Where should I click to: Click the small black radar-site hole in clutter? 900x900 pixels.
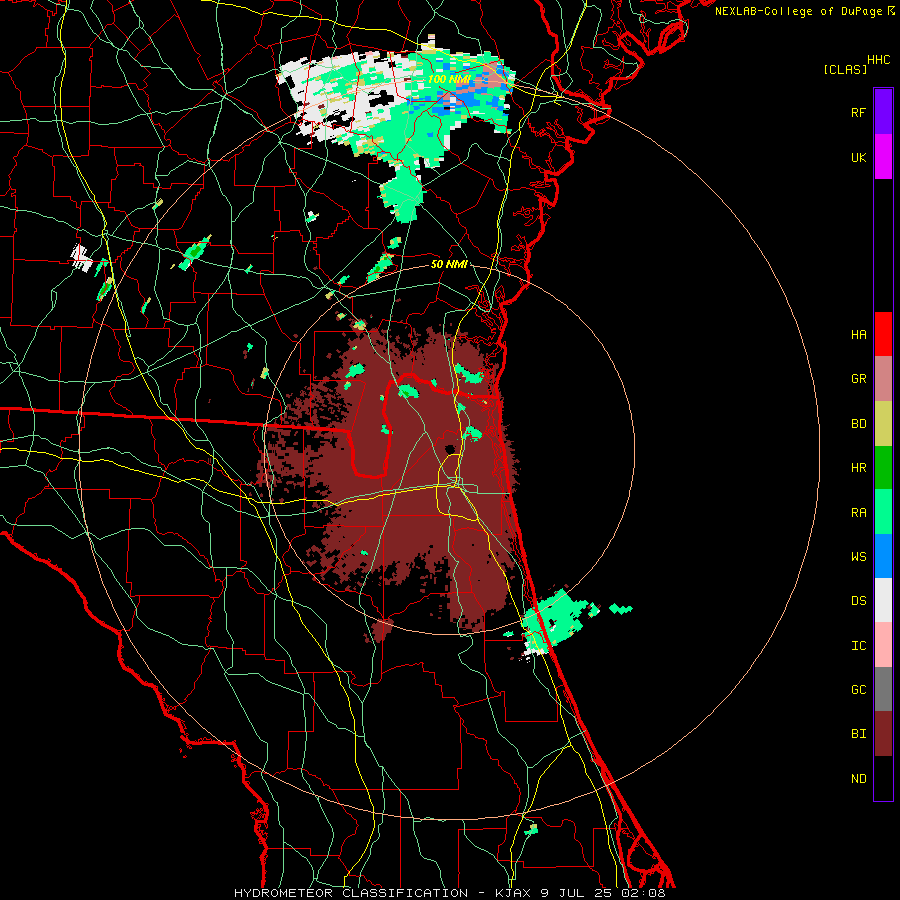coord(449,448)
